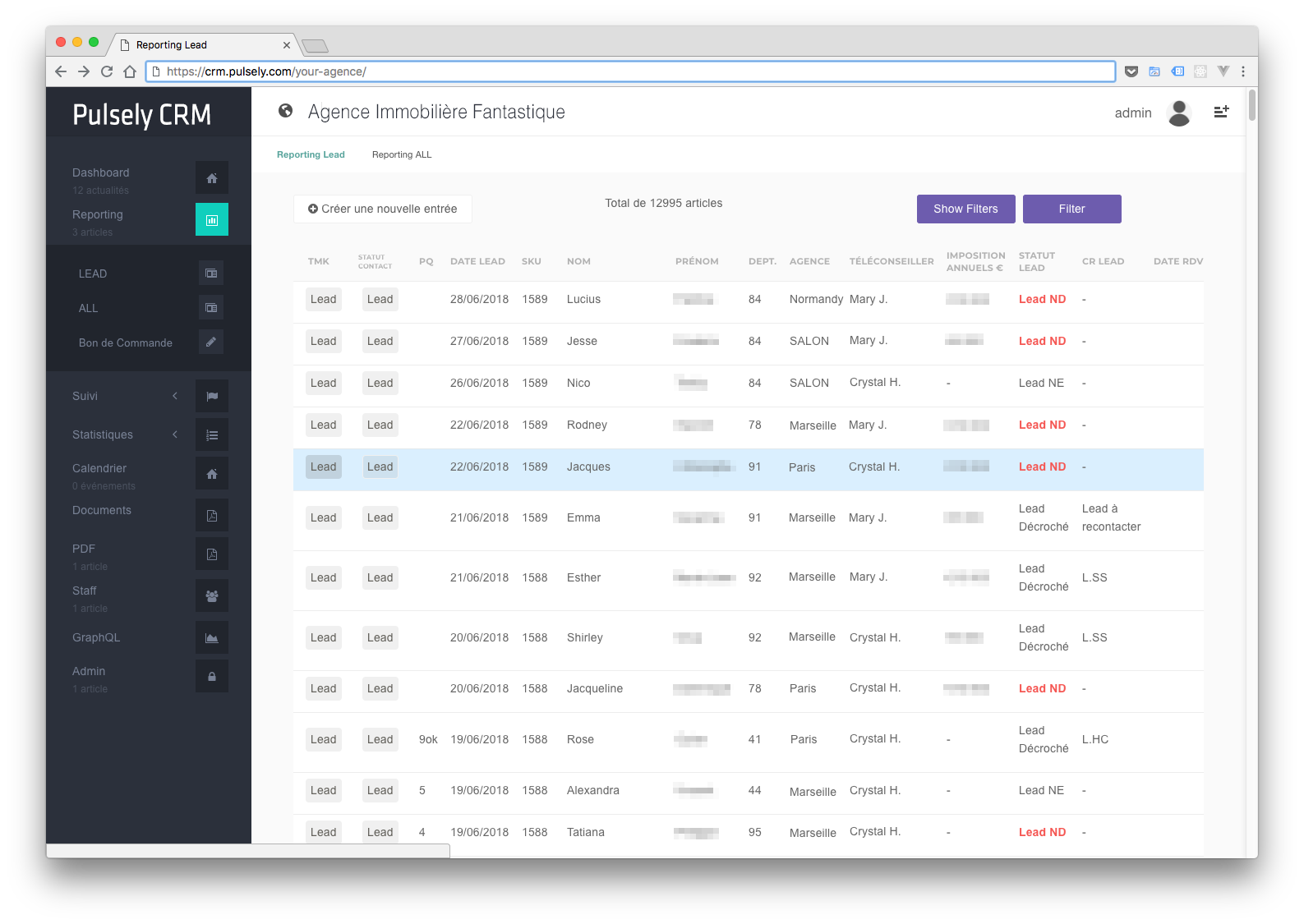Open the admin user avatar

(x=1179, y=113)
